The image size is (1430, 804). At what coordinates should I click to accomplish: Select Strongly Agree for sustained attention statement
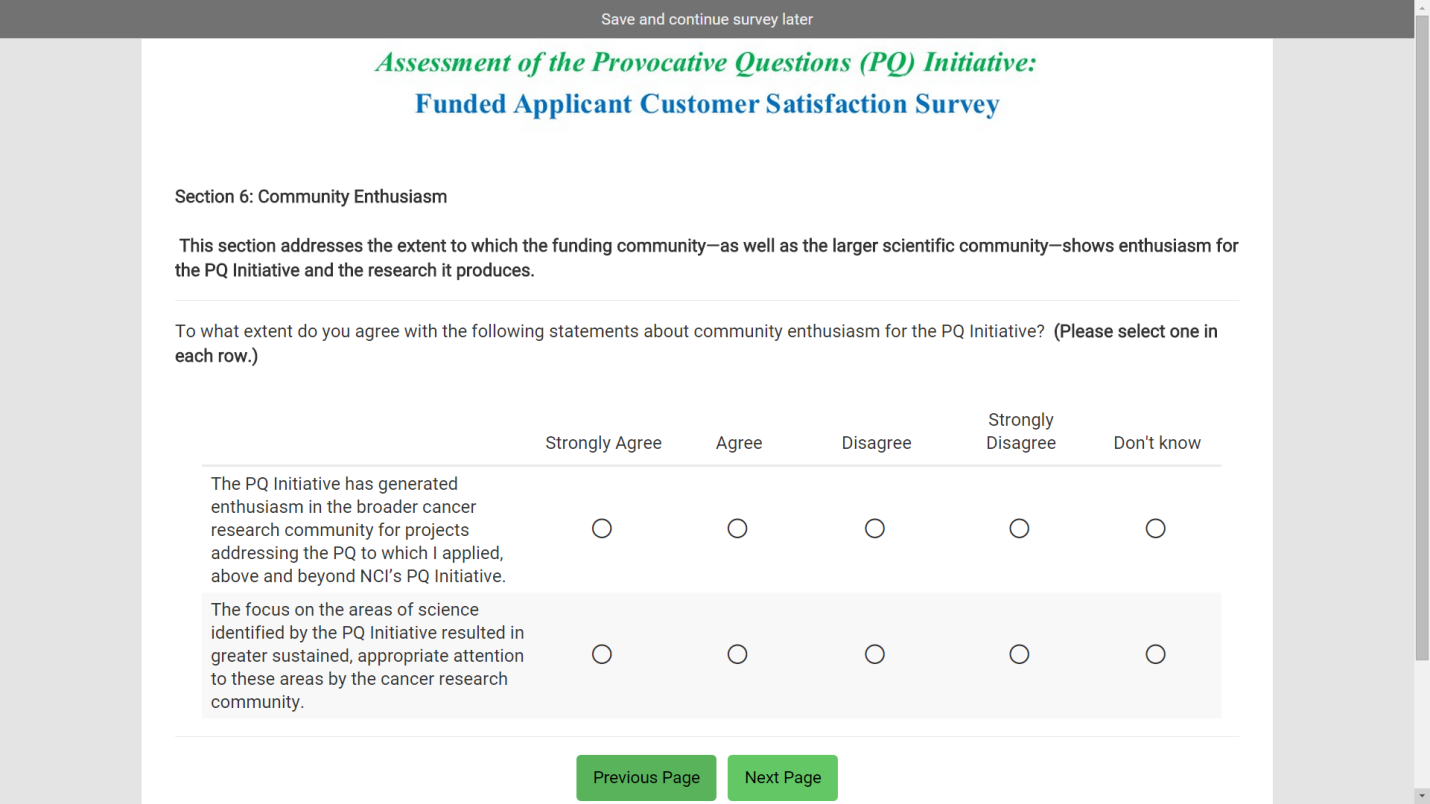601,654
